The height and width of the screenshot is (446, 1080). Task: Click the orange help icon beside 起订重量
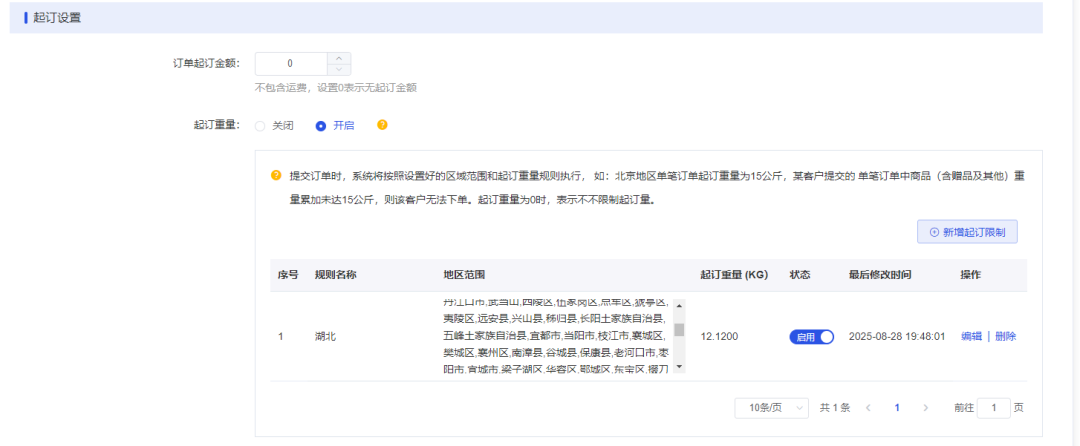382,126
